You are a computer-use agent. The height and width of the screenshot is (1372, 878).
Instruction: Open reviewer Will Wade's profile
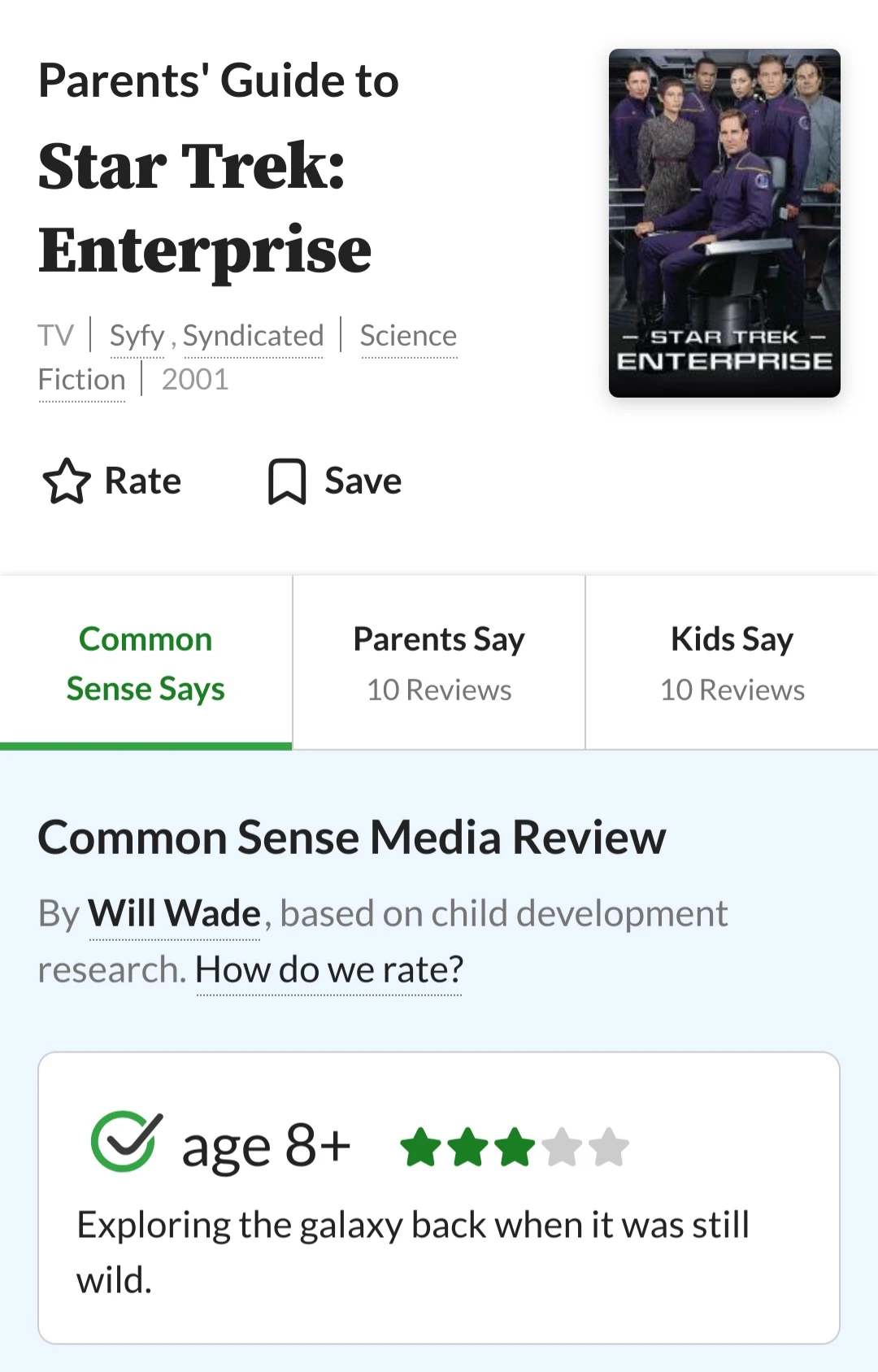pos(174,914)
